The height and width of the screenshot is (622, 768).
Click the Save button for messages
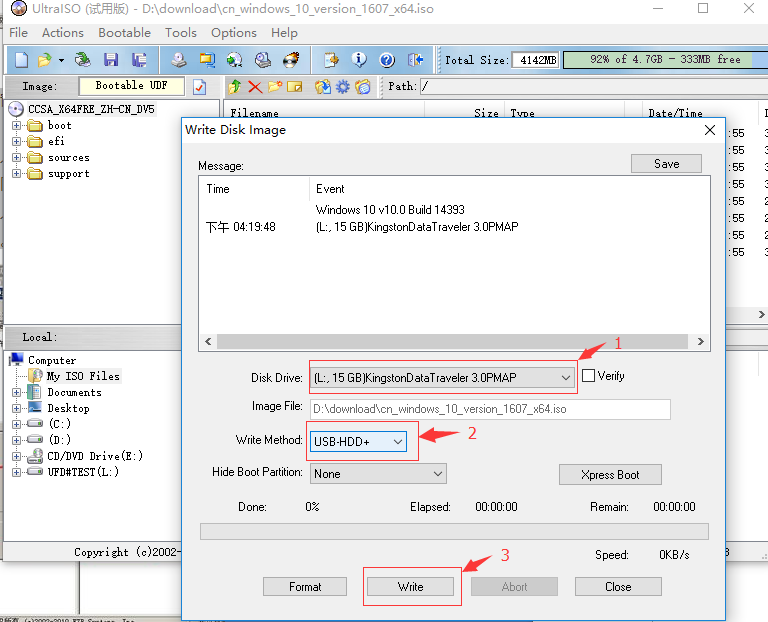(x=666, y=164)
